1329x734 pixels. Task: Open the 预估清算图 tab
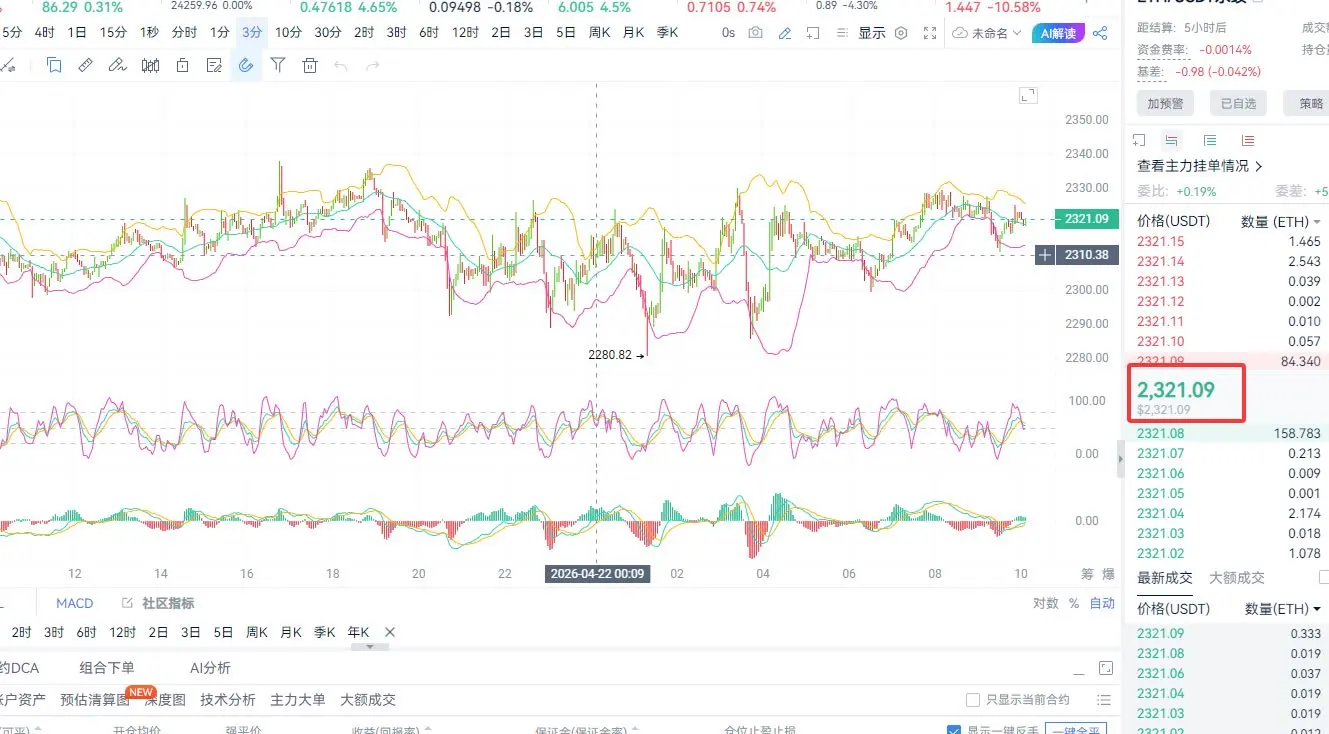pos(95,700)
